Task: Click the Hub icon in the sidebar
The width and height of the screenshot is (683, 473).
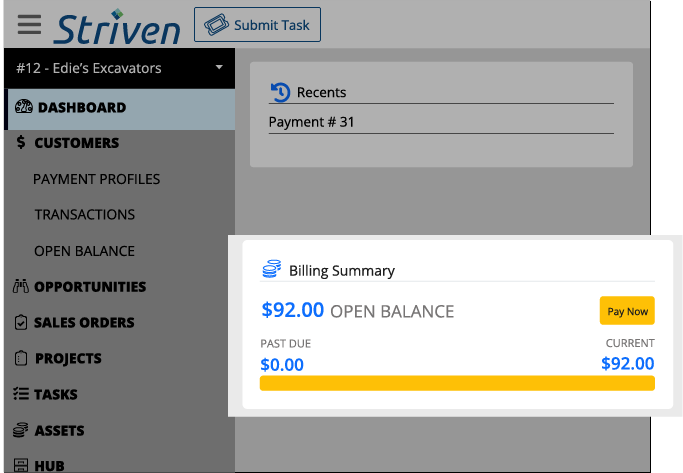Action: coord(20,465)
